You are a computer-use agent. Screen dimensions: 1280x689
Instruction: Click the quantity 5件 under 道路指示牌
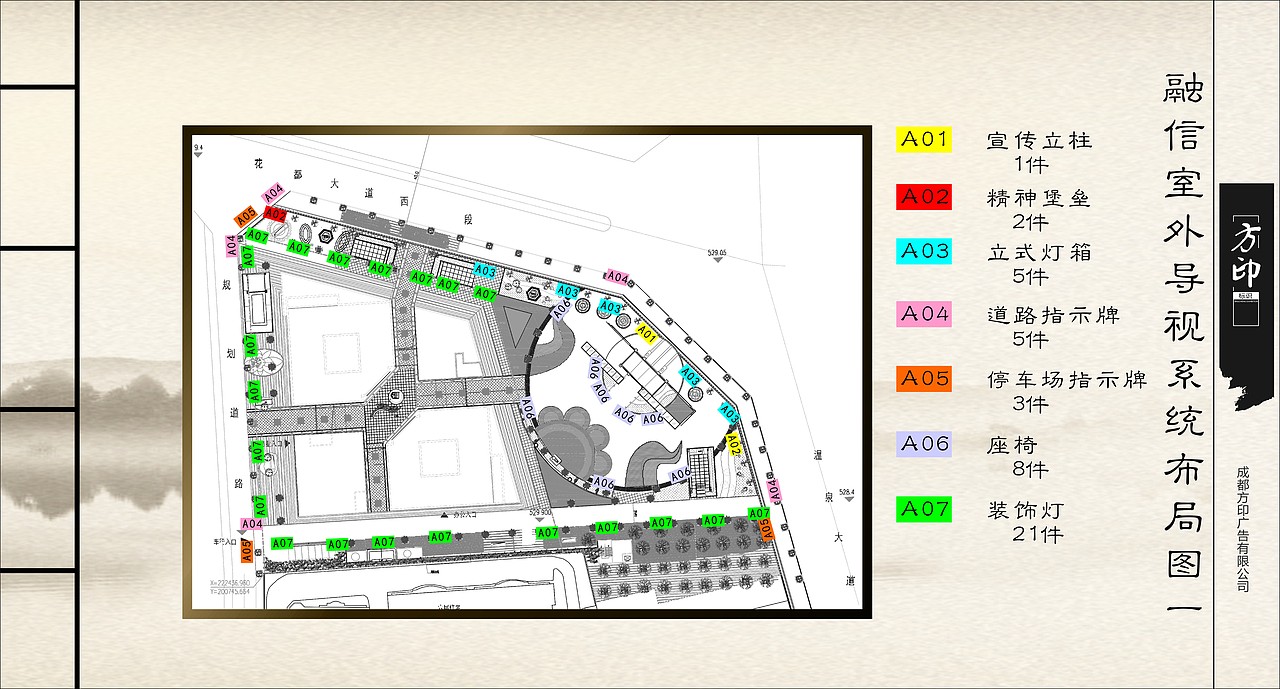click(1031, 339)
